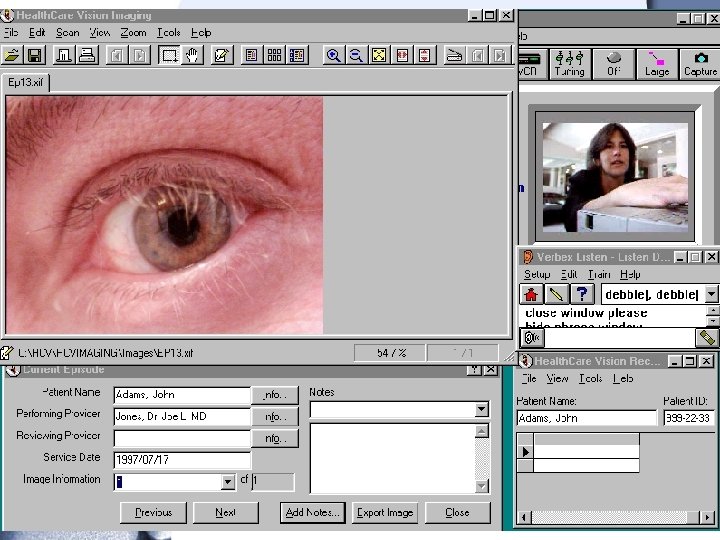Click Close button in Current Episode dialog
The width and height of the screenshot is (720, 540).
457,512
